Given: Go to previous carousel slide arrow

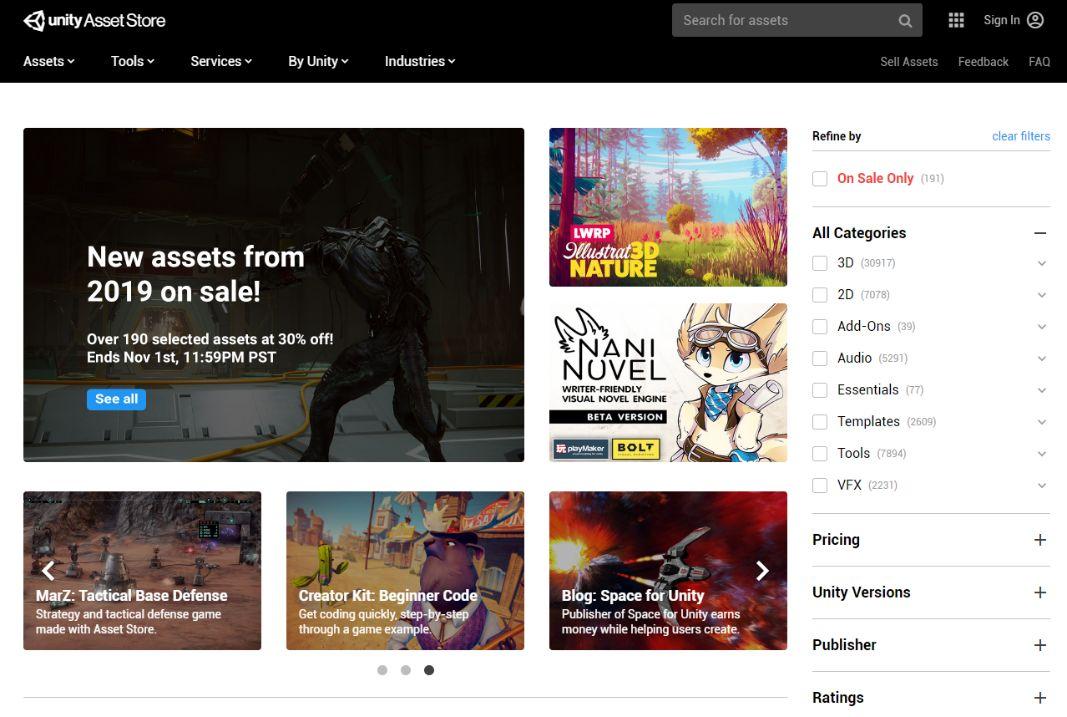Looking at the screenshot, I should click(48, 570).
